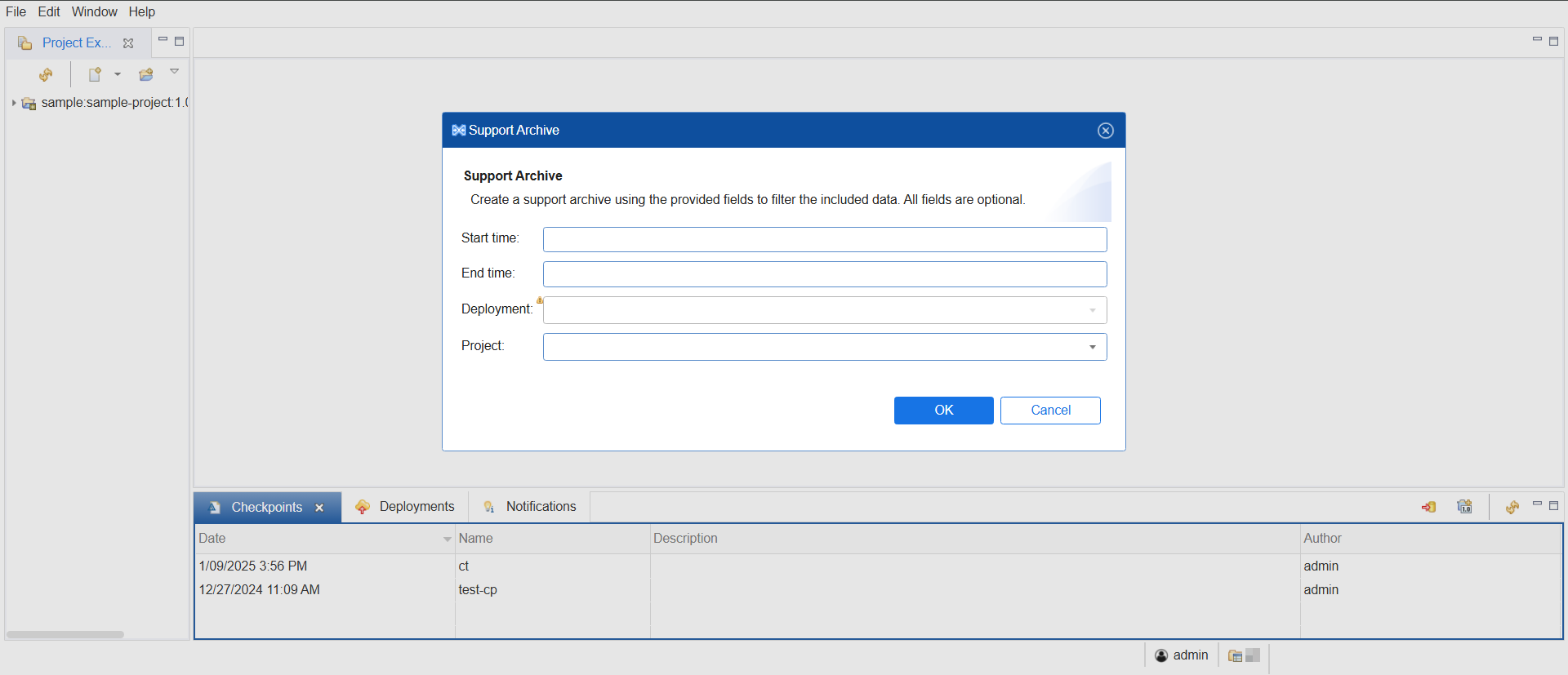
Task: Click the refresh icon in Project Explorer toolbar
Action: 46,75
